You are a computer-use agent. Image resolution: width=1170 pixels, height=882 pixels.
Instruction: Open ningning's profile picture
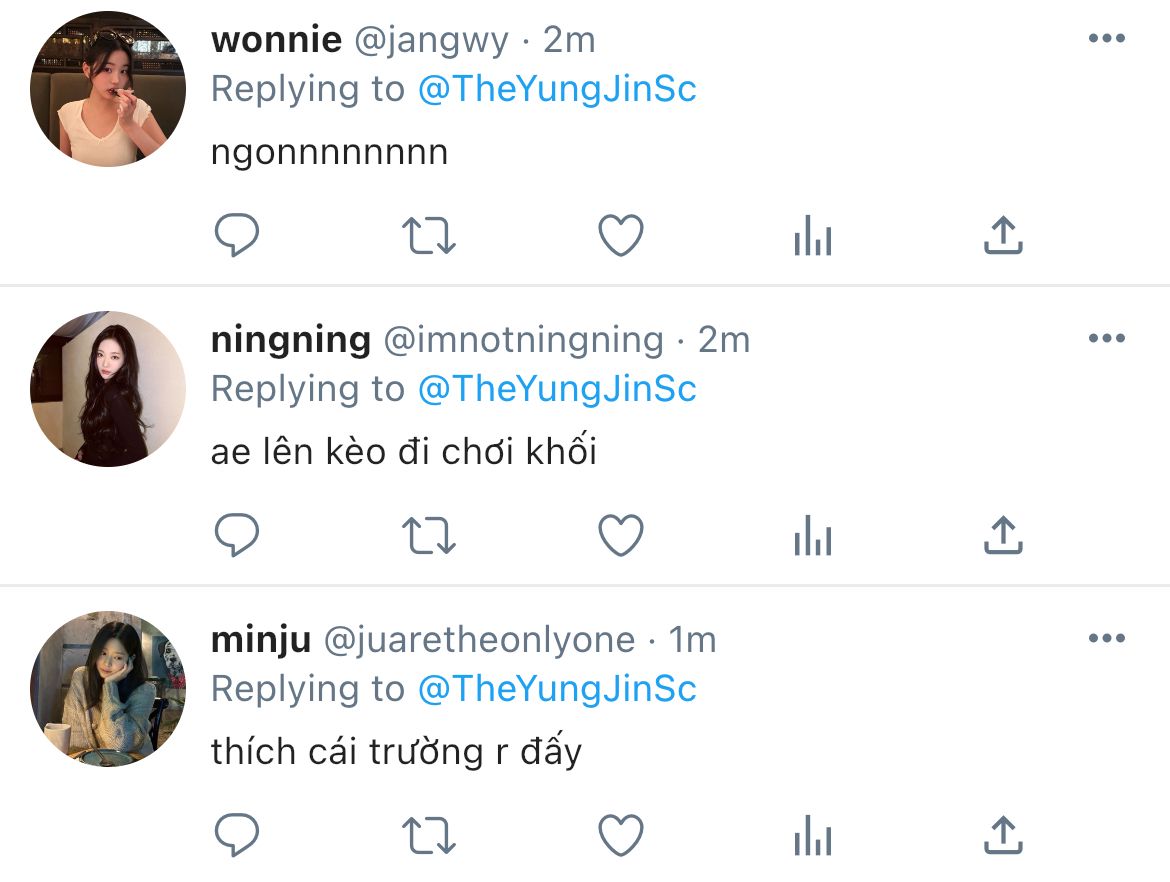[x=108, y=389]
